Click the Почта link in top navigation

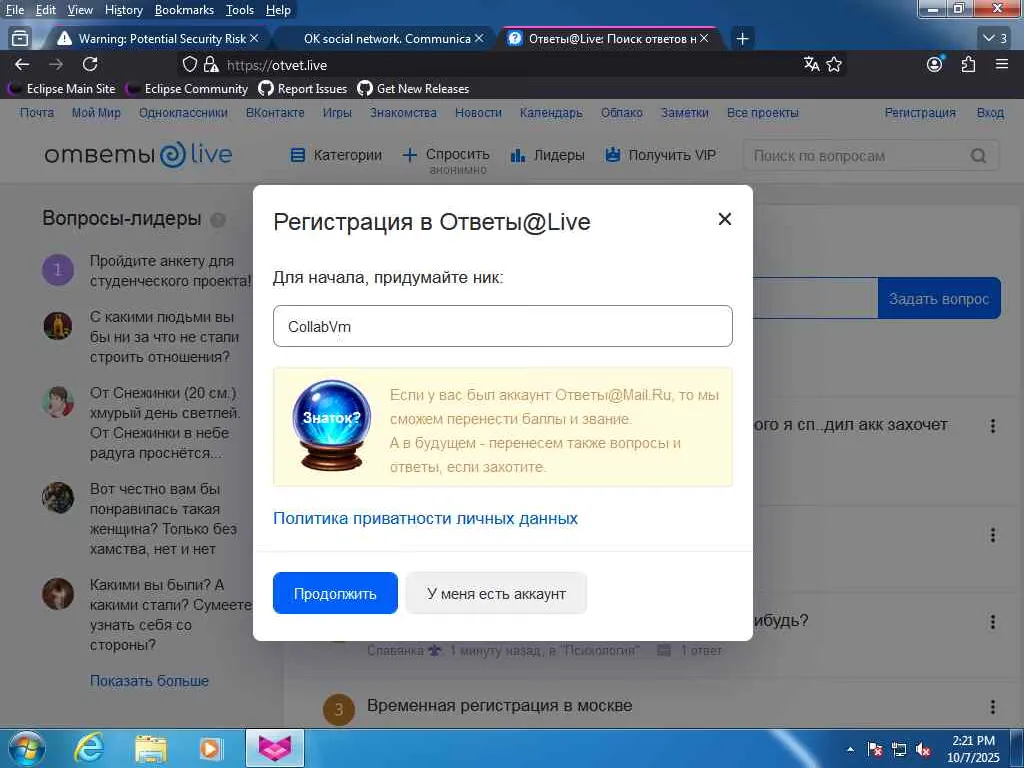(37, 112)
